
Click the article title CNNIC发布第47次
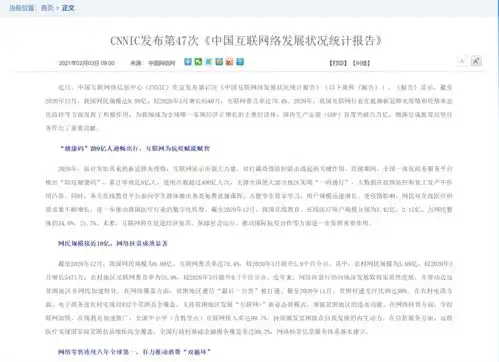[246, 41]
